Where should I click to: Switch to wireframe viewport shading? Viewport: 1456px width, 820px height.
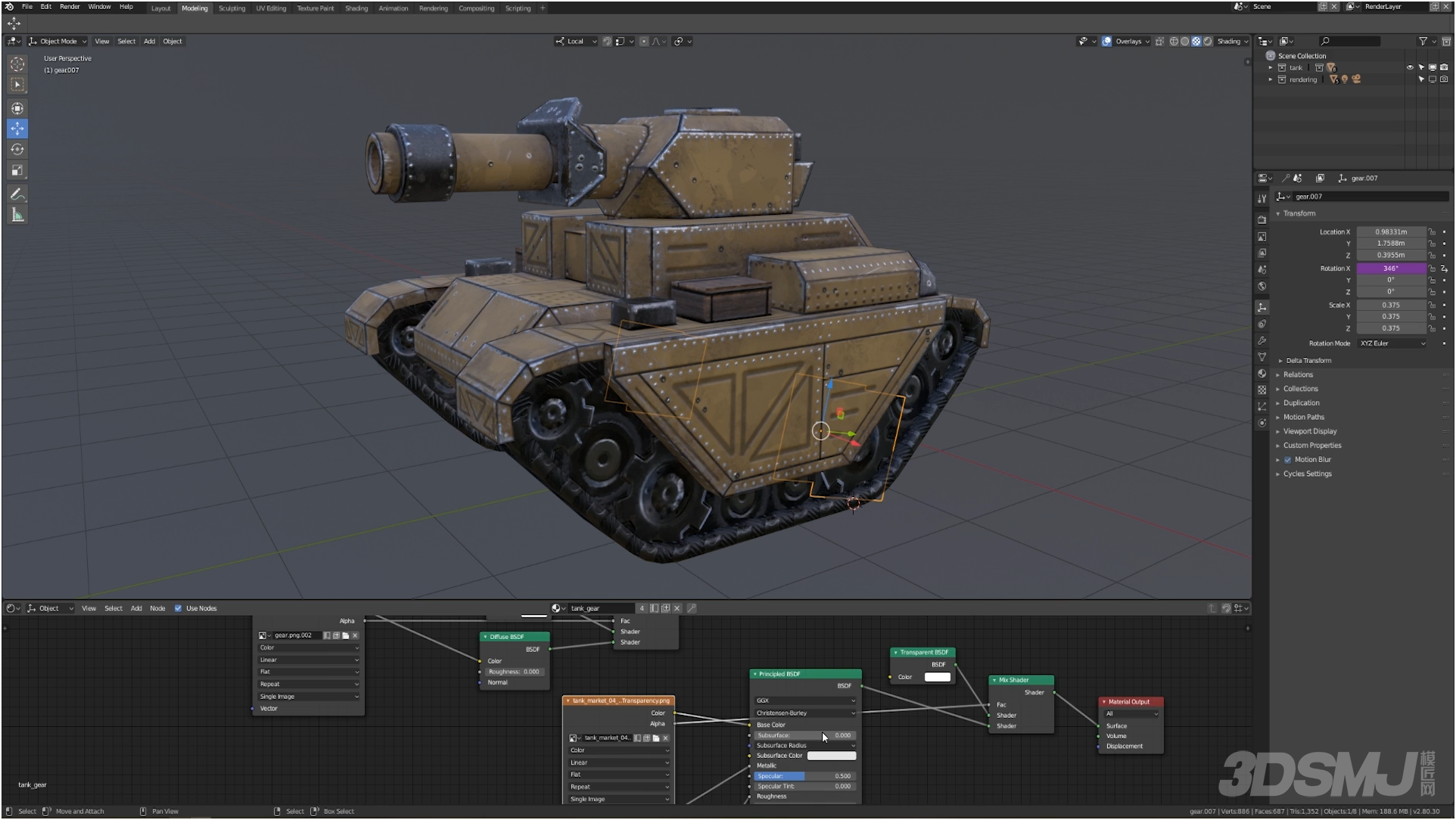[x=1174, y=42]
